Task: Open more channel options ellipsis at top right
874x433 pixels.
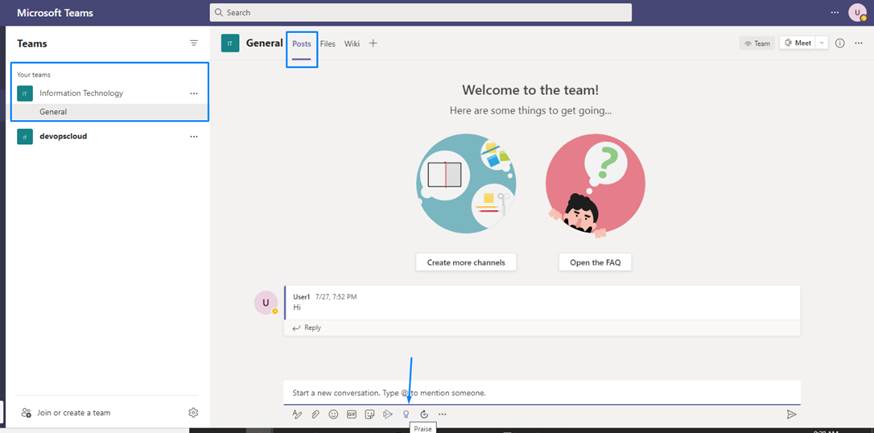Action: pyautogui.click(x=859, y=43)
